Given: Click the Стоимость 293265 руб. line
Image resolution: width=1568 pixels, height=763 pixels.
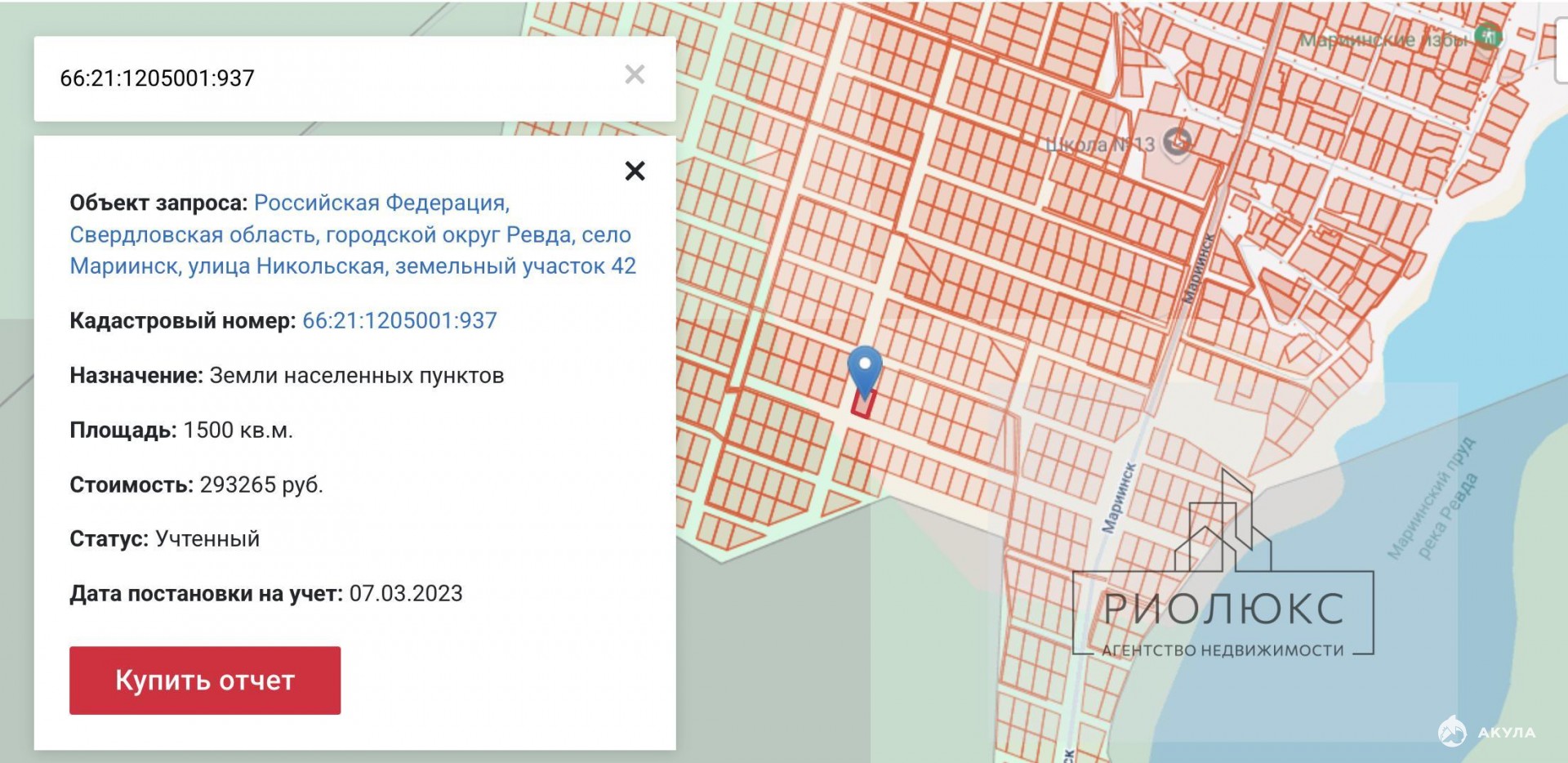Looking at the screenshot, I should [x=196, y=484].
